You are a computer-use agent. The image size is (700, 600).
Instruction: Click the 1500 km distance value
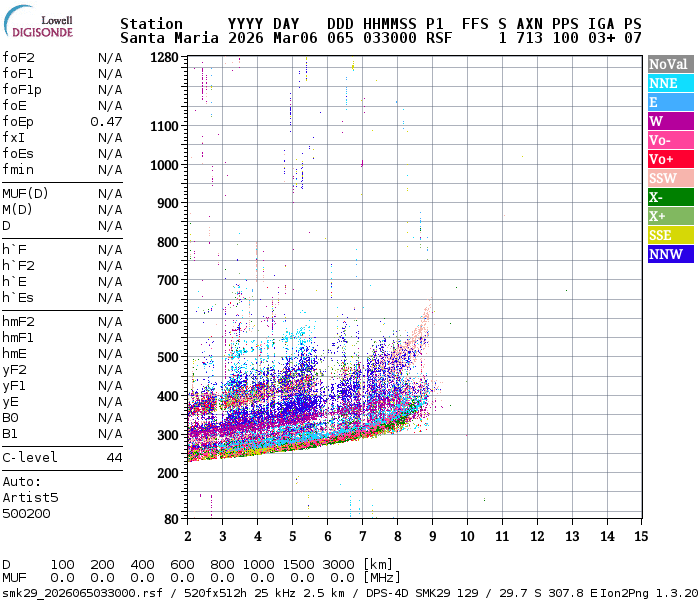pyautogui.click(x=298, y=565)
